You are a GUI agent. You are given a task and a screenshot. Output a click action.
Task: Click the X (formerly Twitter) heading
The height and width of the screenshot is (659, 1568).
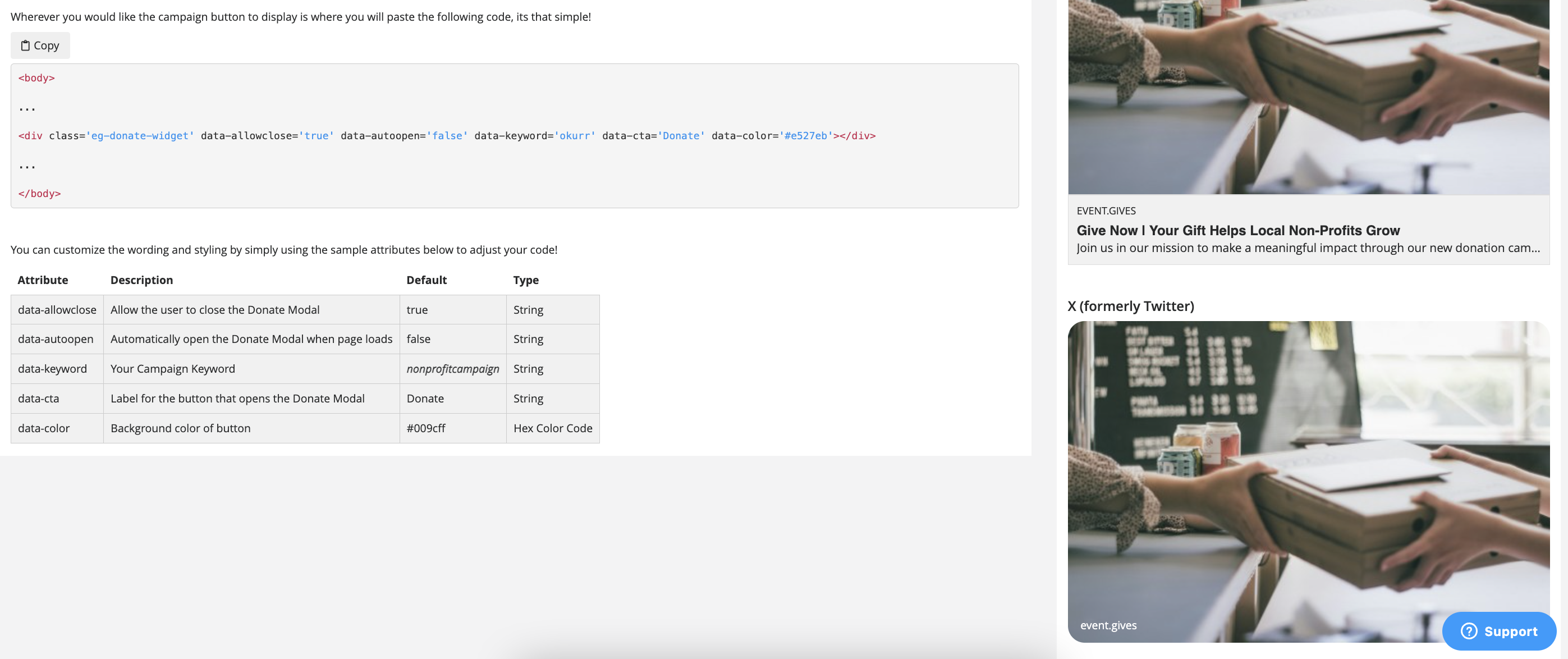pos(1131,306)
